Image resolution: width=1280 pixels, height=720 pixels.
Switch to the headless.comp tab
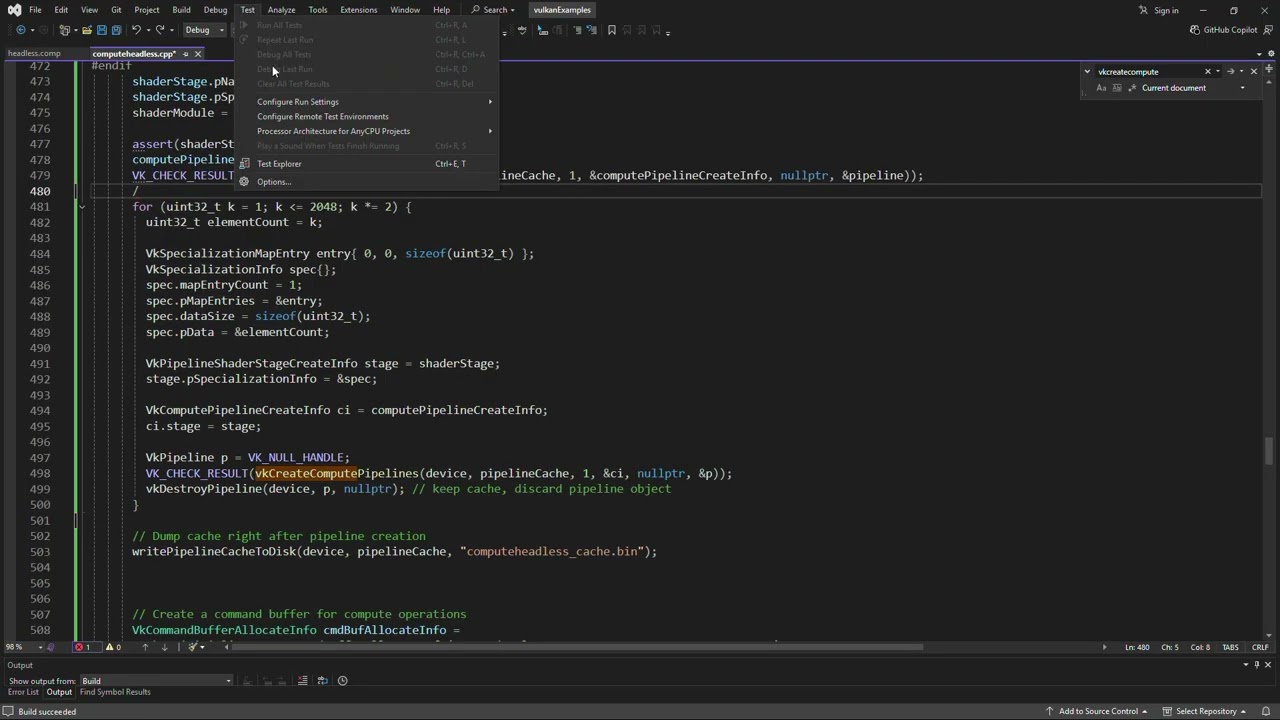34,53
